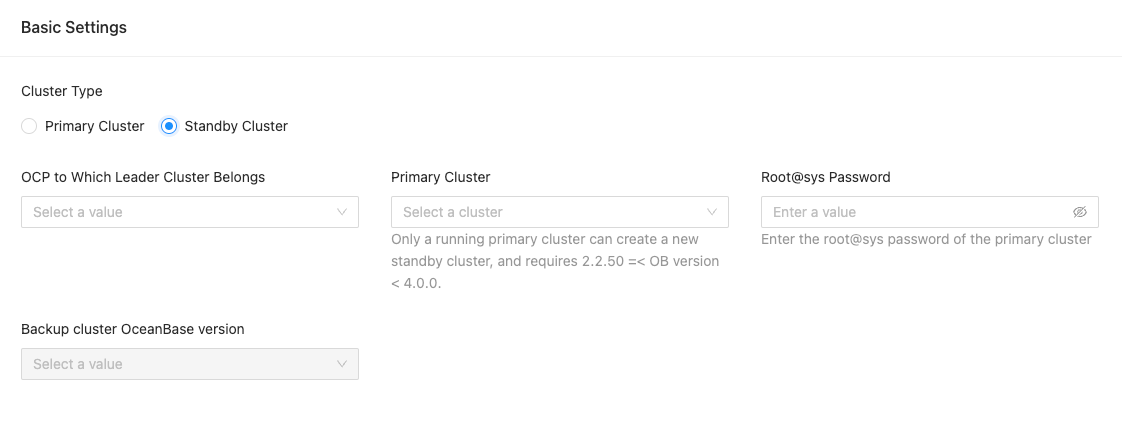The image size is (1122, 427).
Task: Select the Primary Cluster radio button
Action: pyautogui.click(x=29, y=126)
